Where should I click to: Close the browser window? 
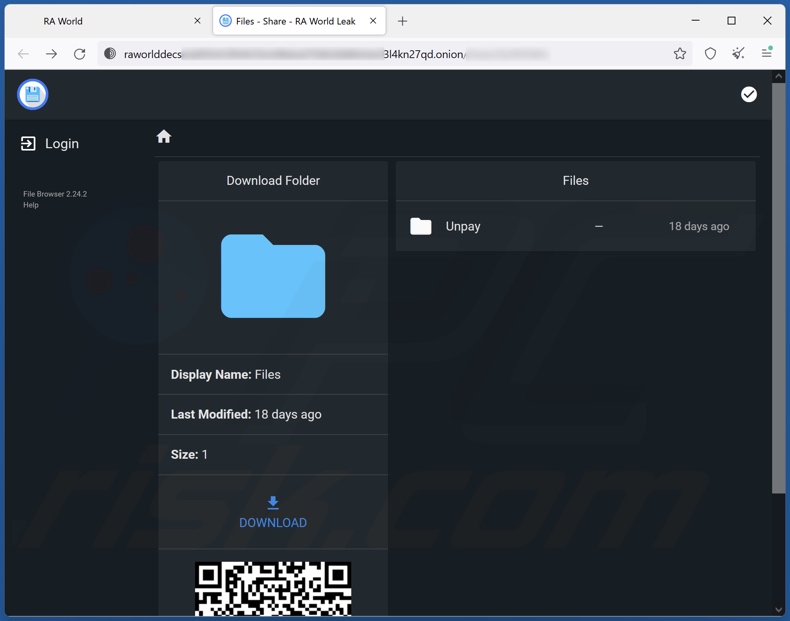(767, 21)
